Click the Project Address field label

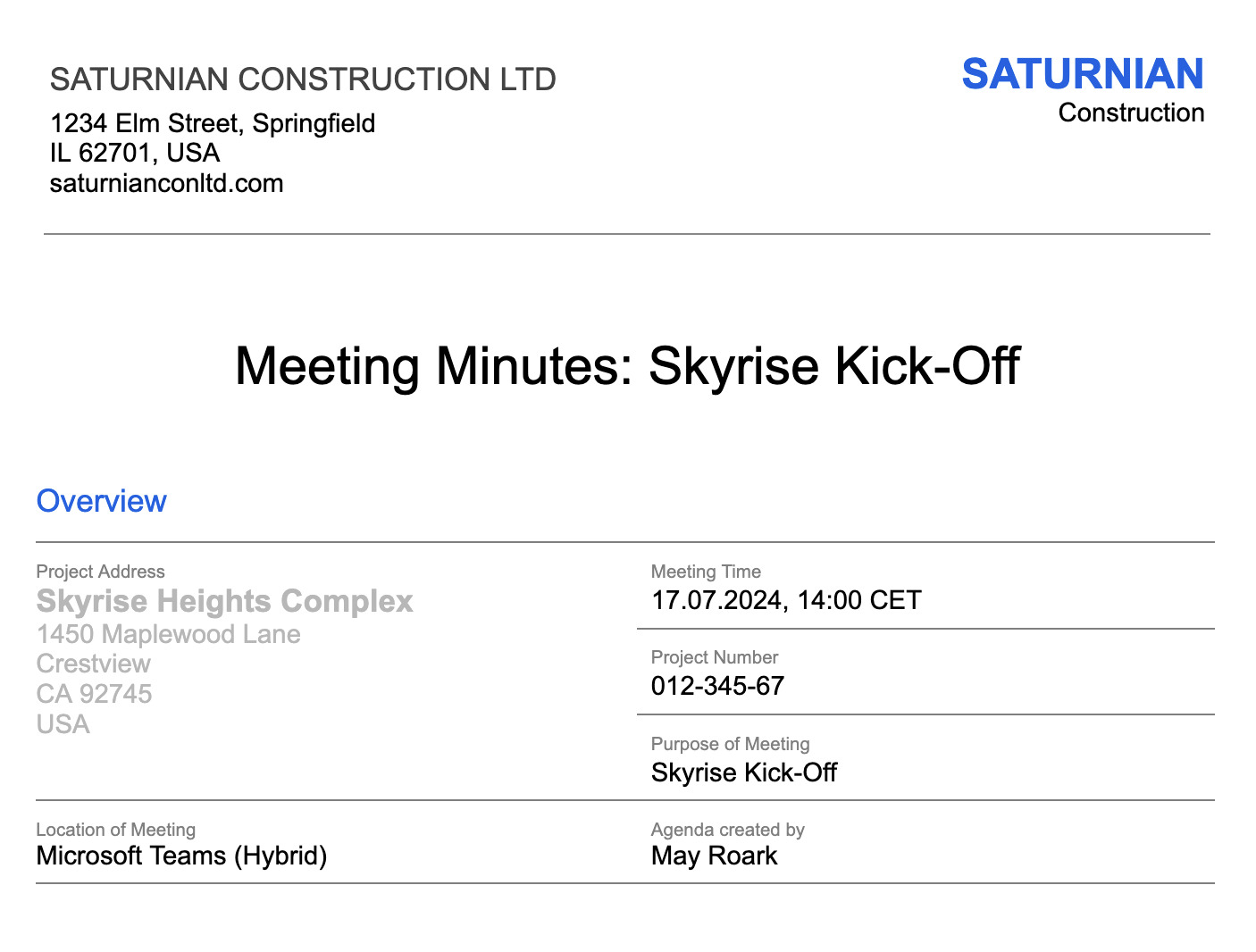click(100, 572)
